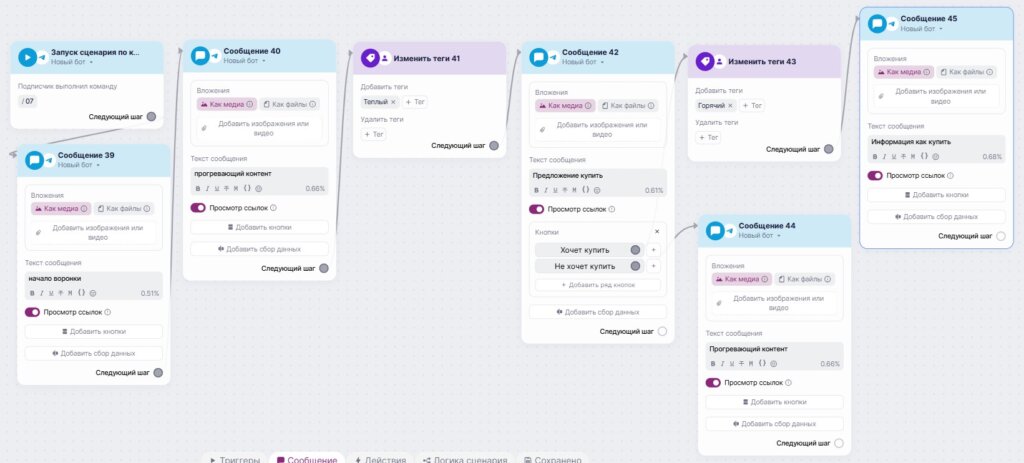The height and width of the screenshot is (463, 1024).
Task: Click the tag icon on Изменить теги 43
Action: tap(706, 61)
